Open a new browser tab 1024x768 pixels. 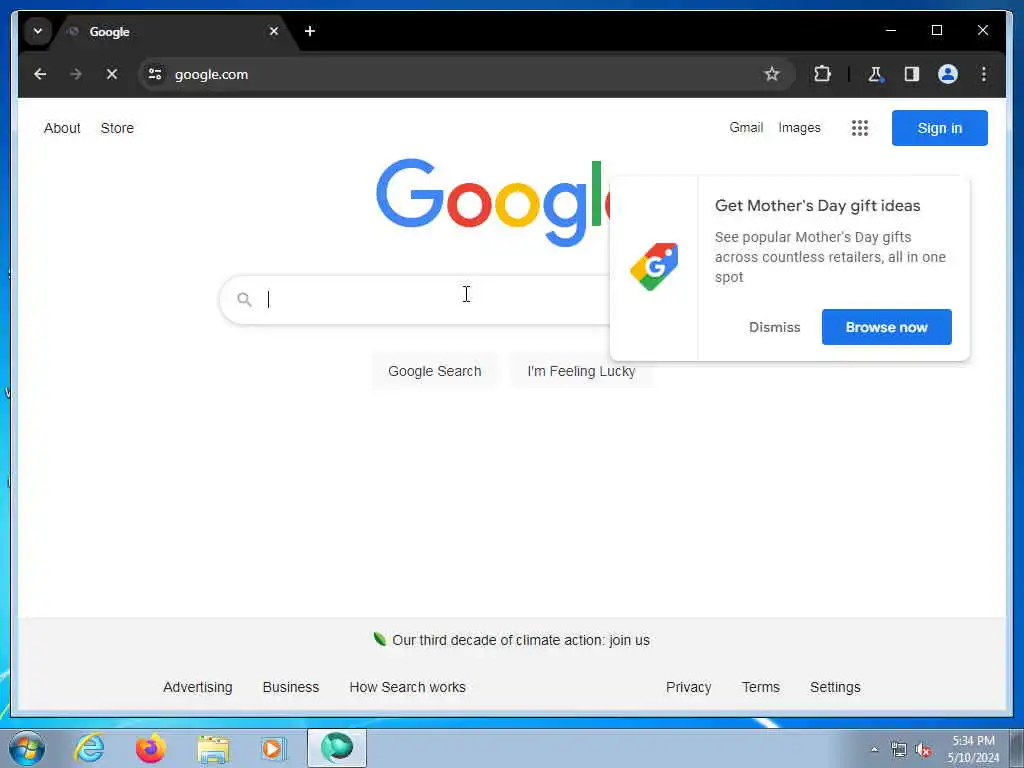point(310,31)
